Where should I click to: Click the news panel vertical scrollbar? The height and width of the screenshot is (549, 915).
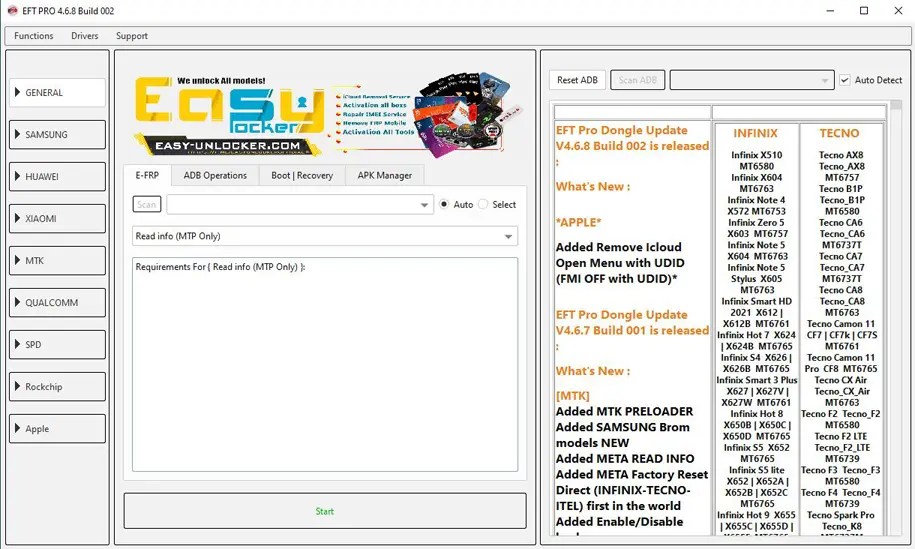(895, 318)
